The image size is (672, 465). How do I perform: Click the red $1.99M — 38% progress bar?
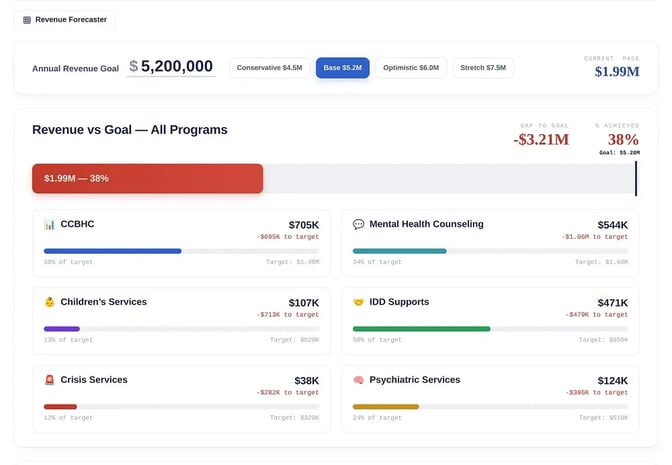coord(147,178)
